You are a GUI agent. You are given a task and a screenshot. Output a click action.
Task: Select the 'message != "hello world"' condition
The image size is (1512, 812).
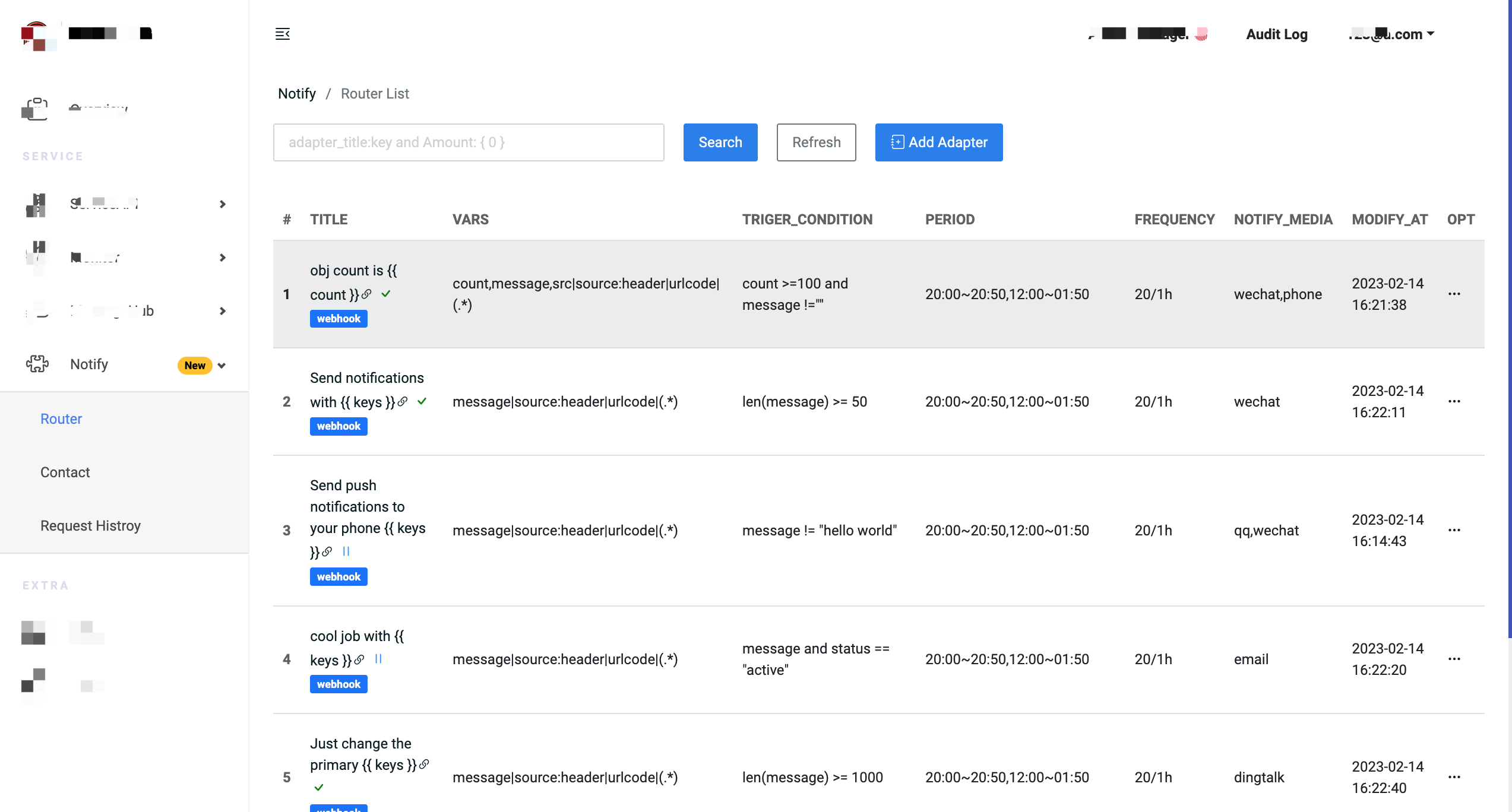tap(820, 531)
